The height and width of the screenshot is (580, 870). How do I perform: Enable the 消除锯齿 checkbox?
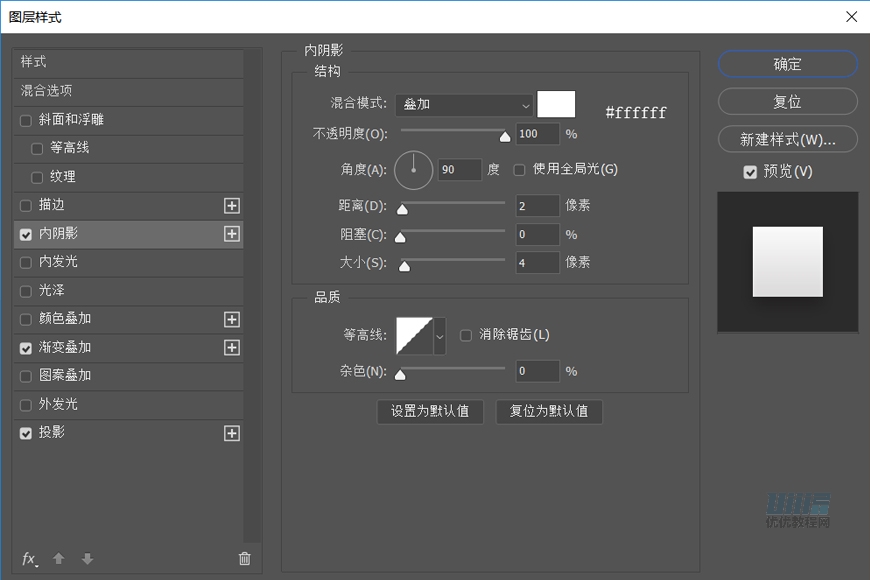point(466,335)
